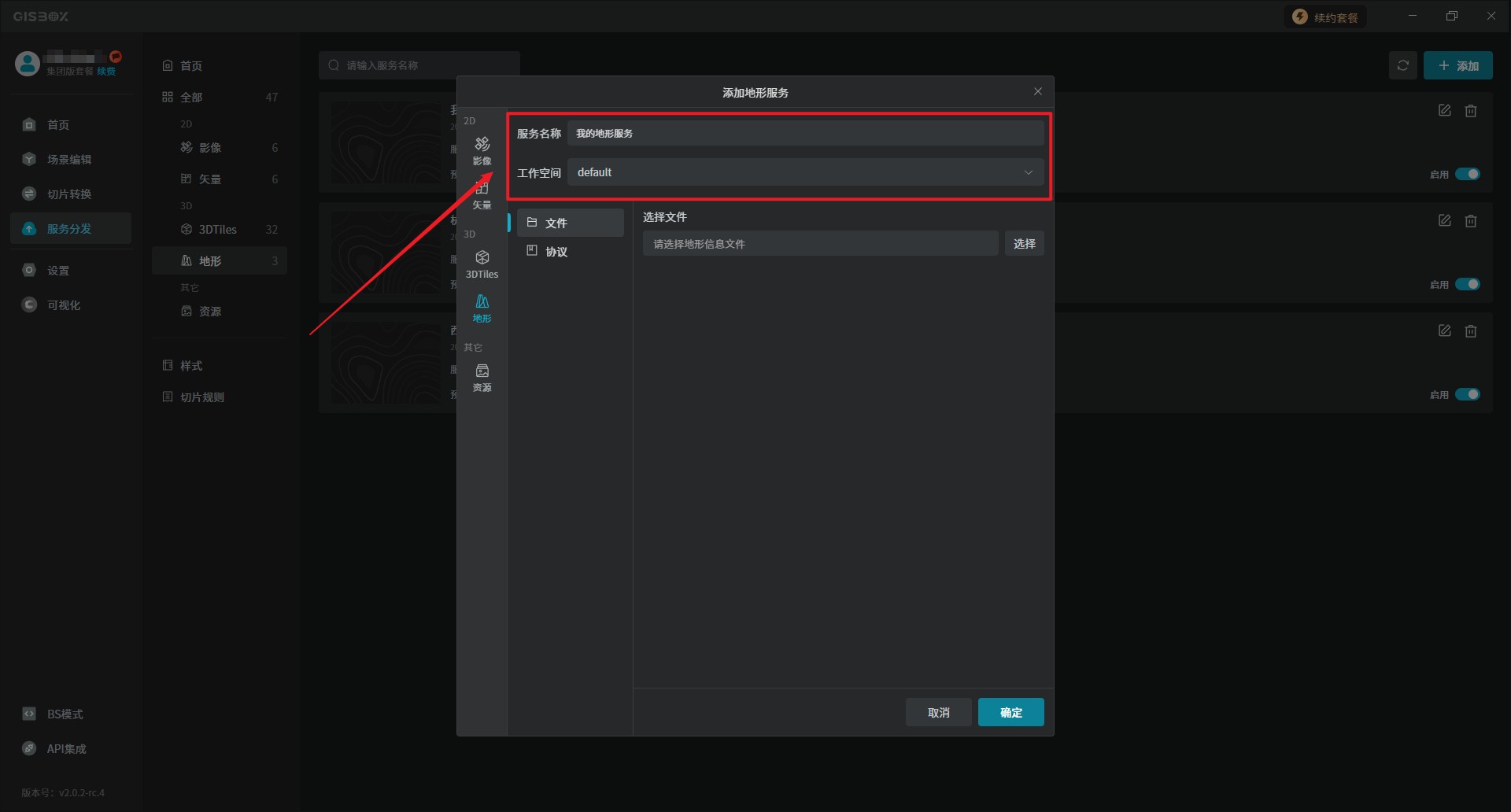Switch to the 协议 tab
Image resolution: width=1511 pixels, height=812 pixels.
[556, 252]
